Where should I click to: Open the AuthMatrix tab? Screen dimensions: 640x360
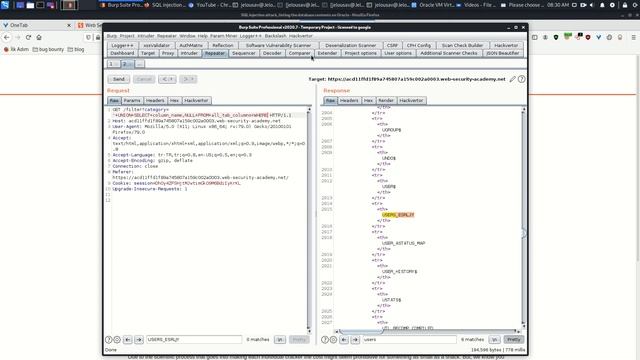[x=191, y=46]
